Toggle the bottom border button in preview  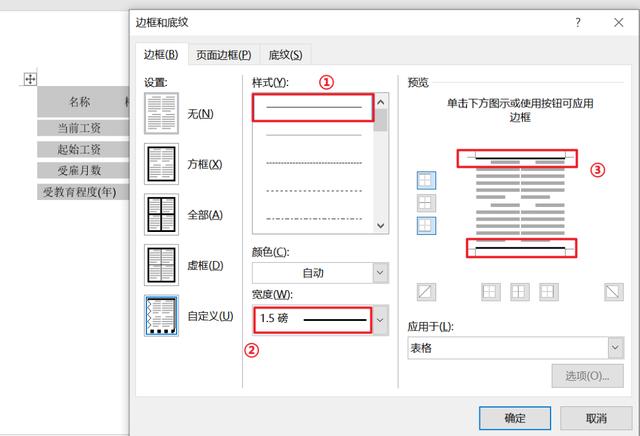coord(426,226)
